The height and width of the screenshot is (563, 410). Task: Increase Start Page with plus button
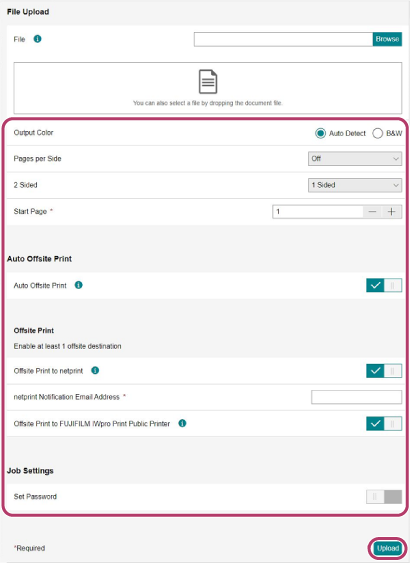(x=392, y=212)
